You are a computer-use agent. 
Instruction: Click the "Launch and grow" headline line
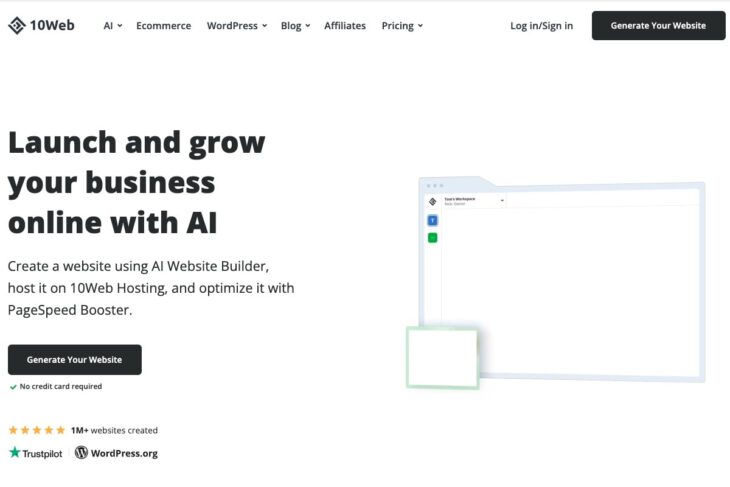(136, 142)
